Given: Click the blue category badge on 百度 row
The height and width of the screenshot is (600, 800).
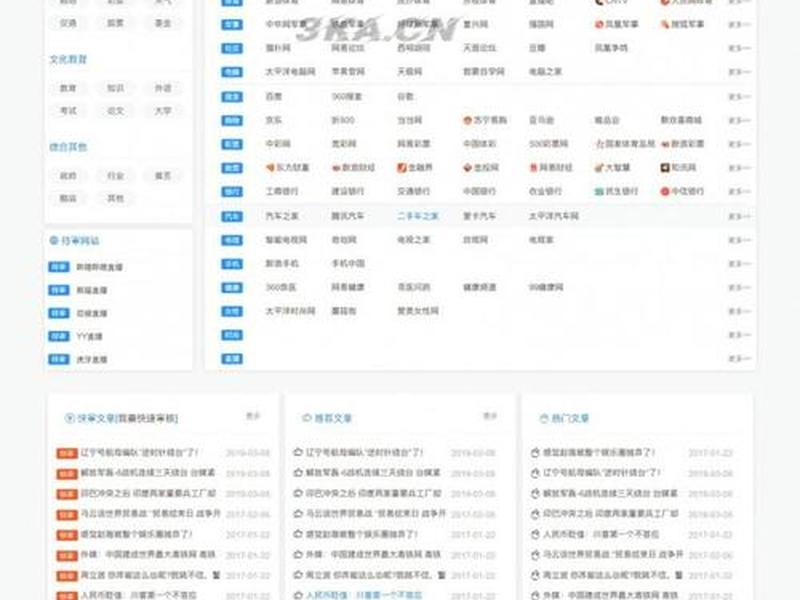Looking at the screenshot, I should coord(232,96).
